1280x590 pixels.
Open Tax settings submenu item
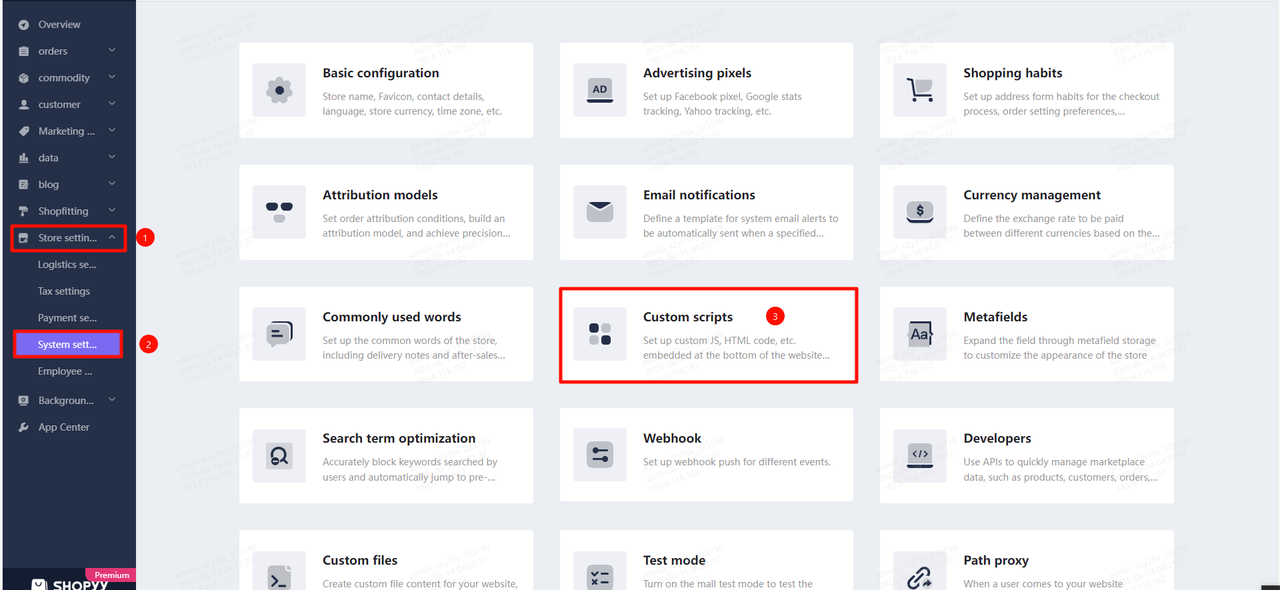point(64,291)
